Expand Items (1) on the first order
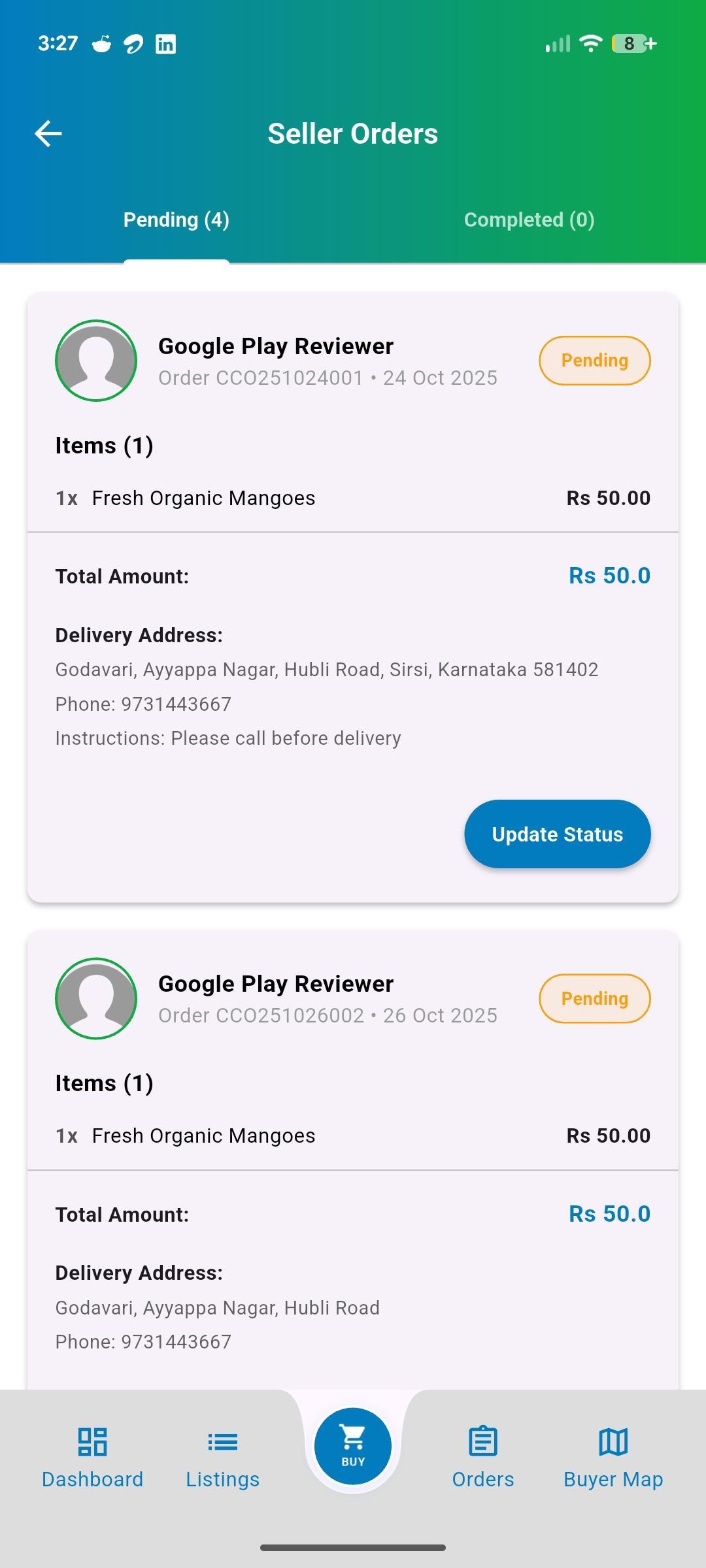 tap(104, 445)
